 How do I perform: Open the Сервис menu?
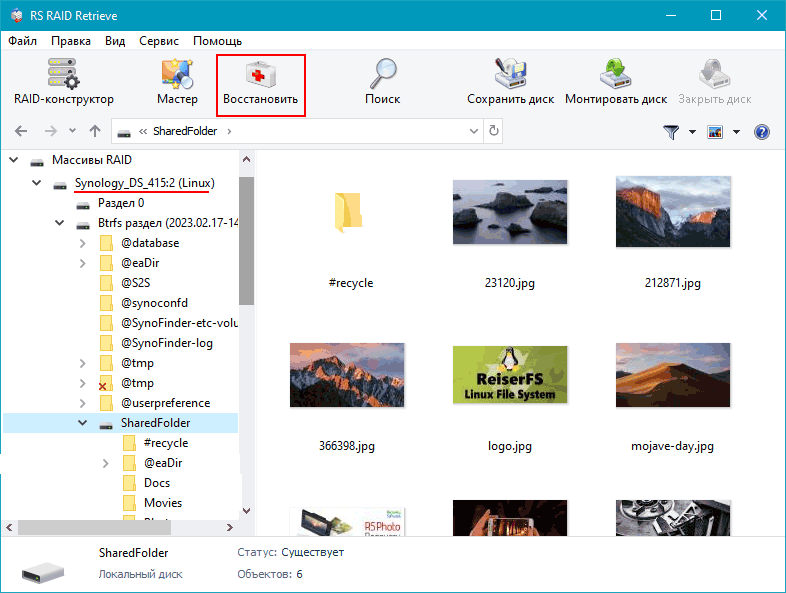[159, 41]
